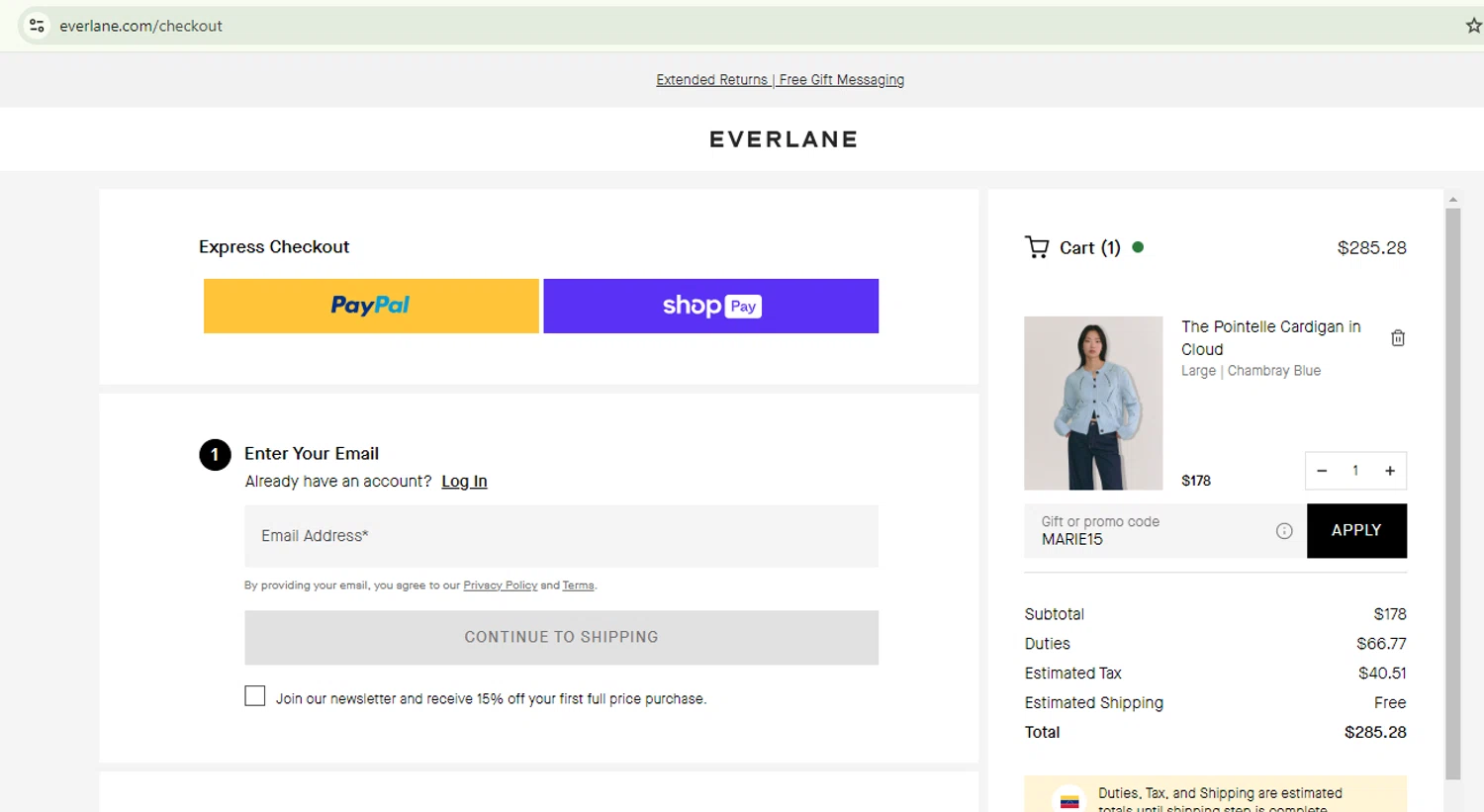Click the Express Checkout heading
This screenshot has width=1484, height=812.
[274, 247]
